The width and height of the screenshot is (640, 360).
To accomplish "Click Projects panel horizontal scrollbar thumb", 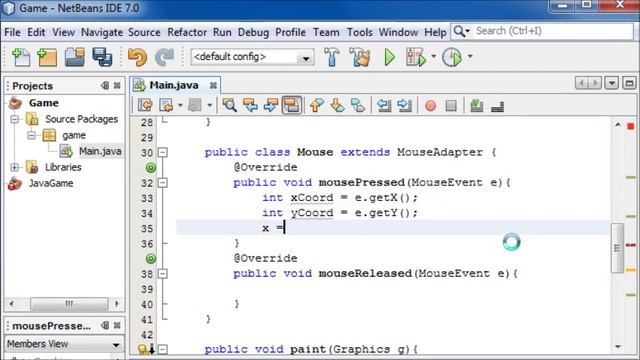I will pos(69,304).
